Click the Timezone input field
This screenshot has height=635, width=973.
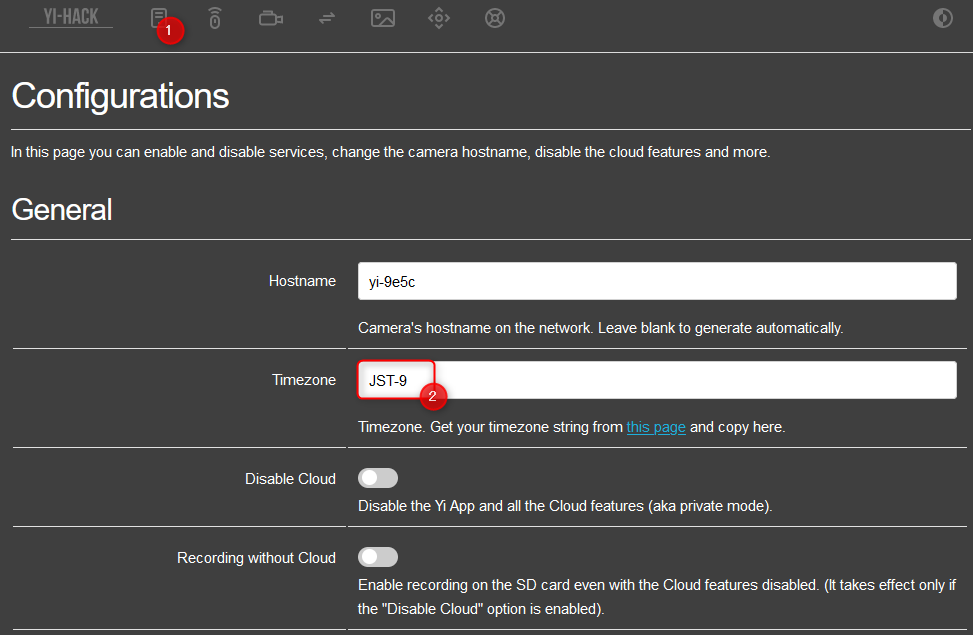point(657,380)
